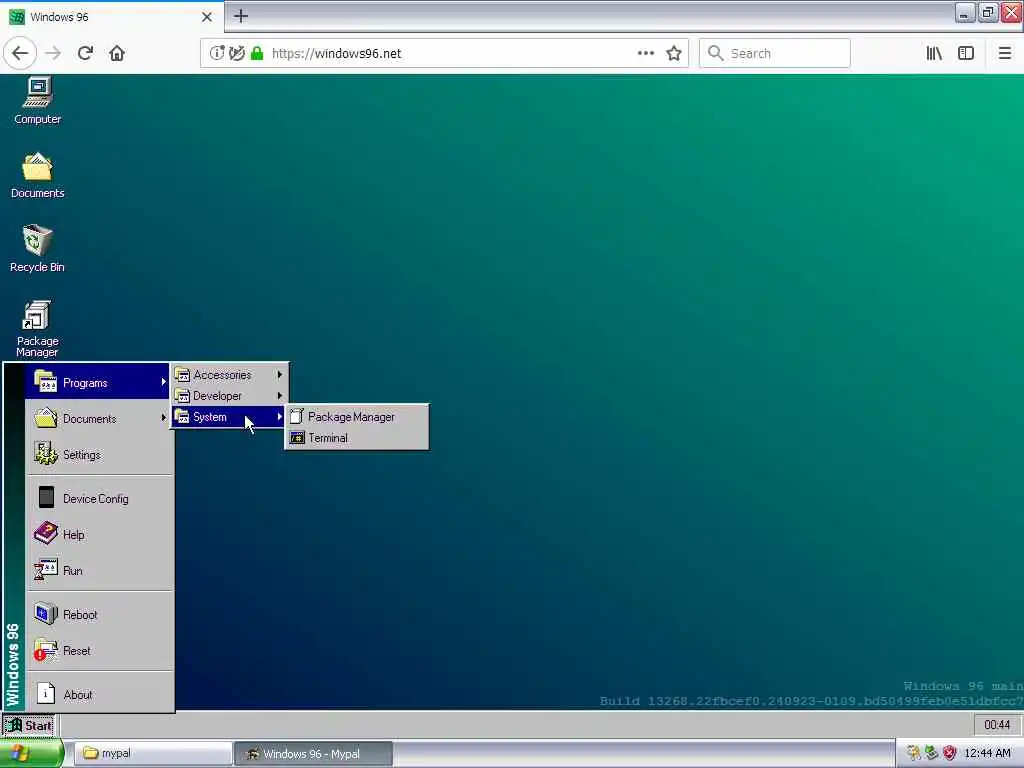Click the green network system tray icon
Viewport: 1024px width, 768px height.
click(x=932, y=754)
